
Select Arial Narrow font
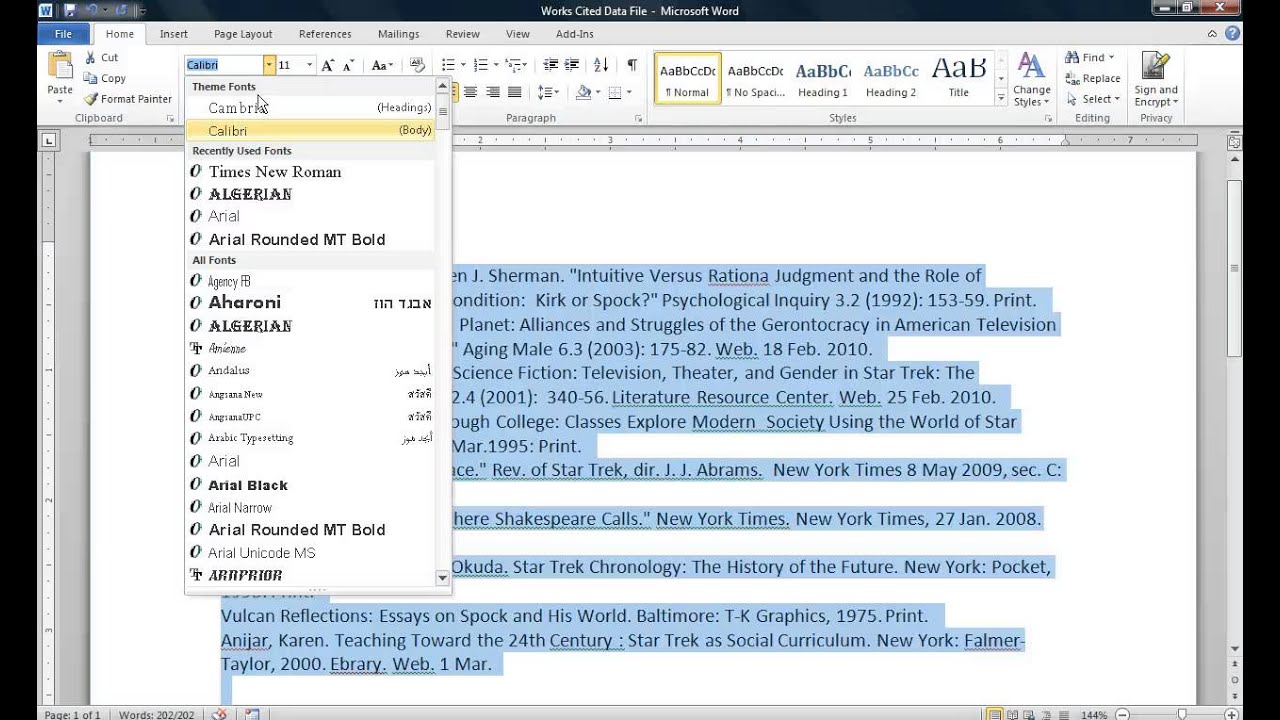point(311,508)
